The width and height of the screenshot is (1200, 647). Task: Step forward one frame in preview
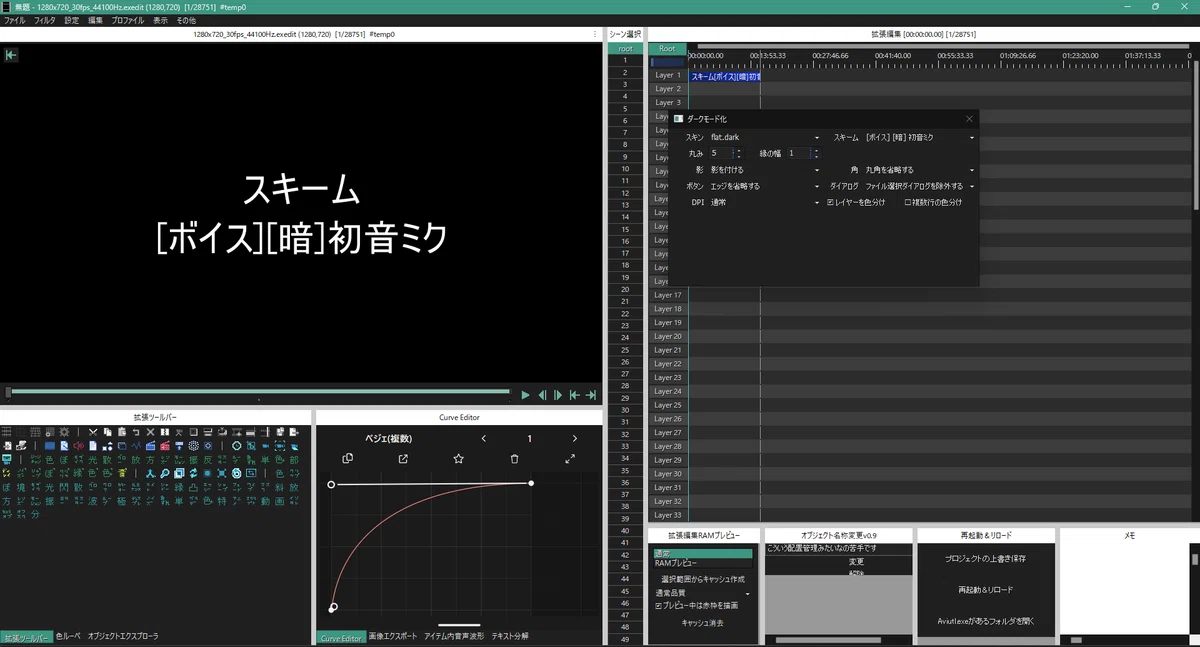pyautogui.click(x=558, y=395)
